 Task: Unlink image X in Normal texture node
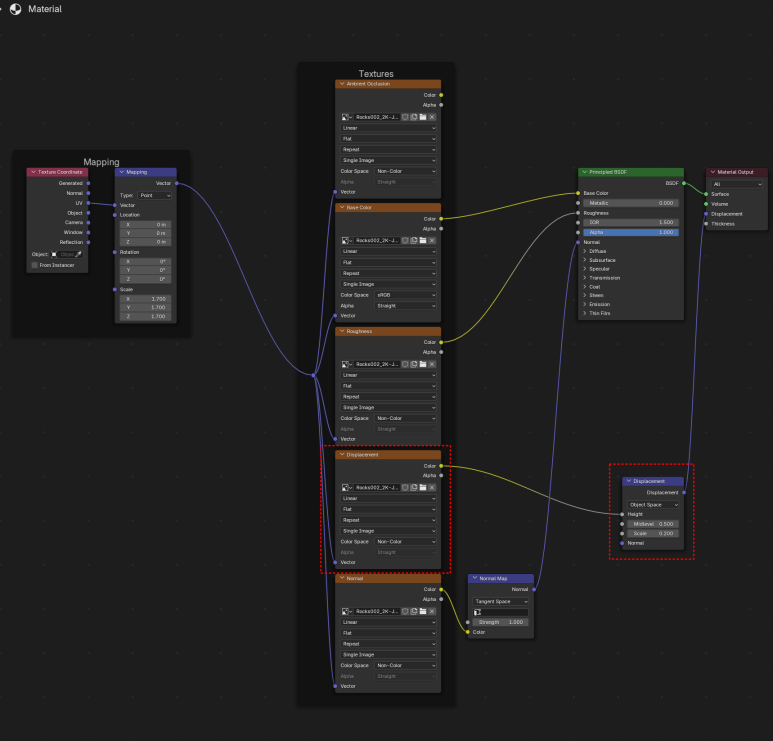pyautogui.click(x=432, y=611)
